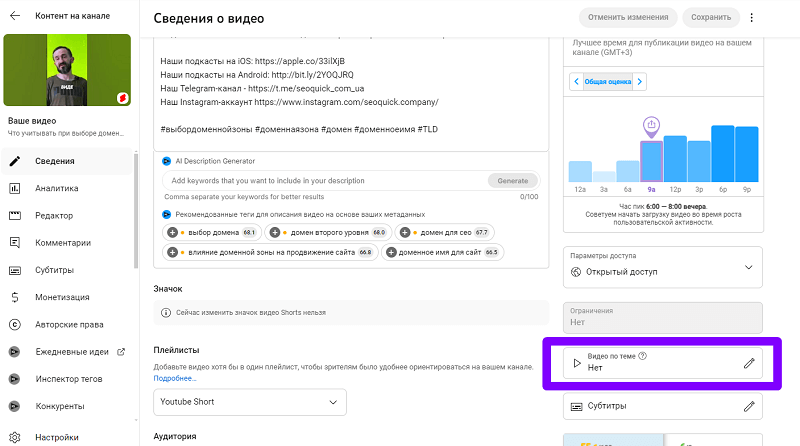Click sidebar vertical scrollbar
Viewport: 800px width, 446px height.
point(136,210)
